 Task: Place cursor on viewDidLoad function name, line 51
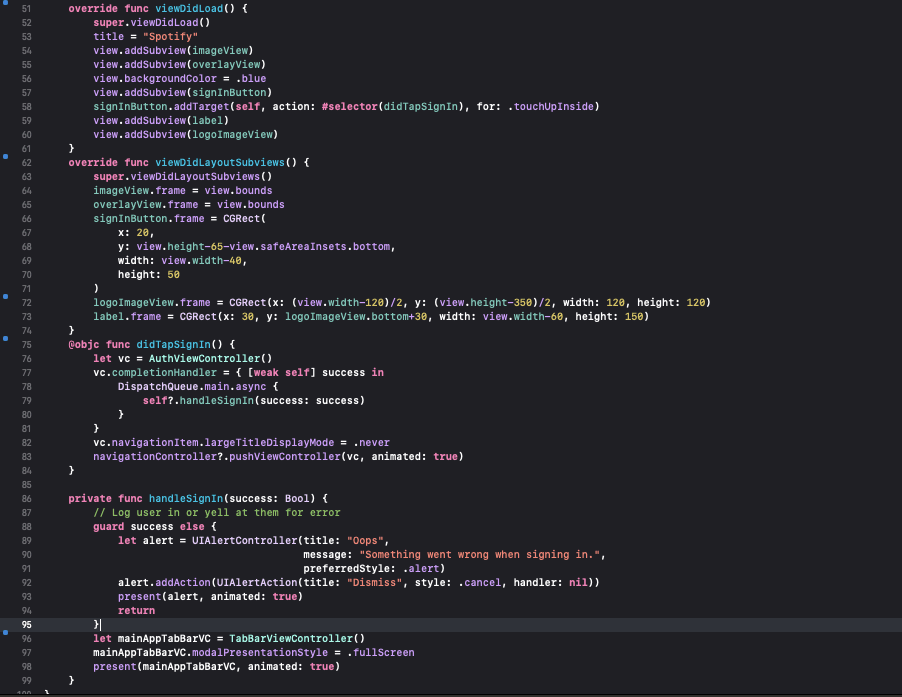pyautogui.click(x=189, y=9)
